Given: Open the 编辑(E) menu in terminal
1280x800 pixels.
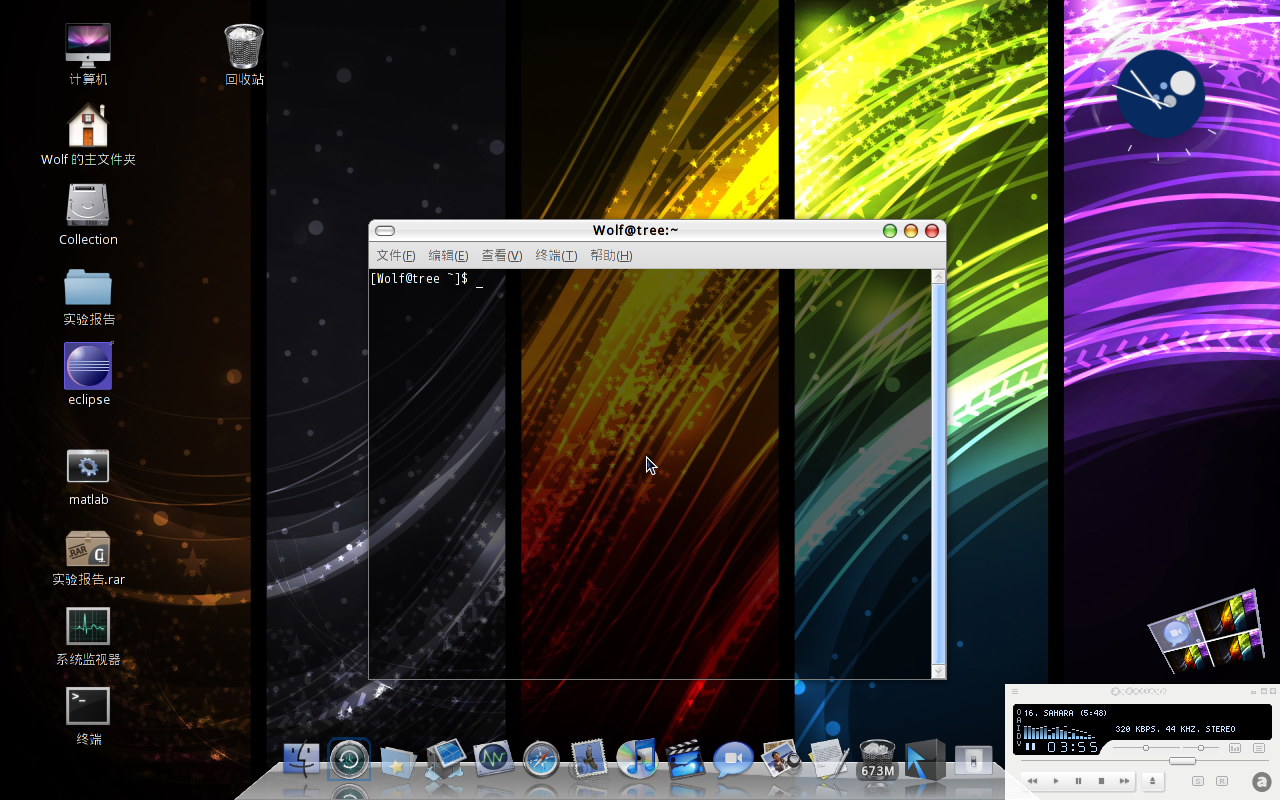Looking at the screenshot, I should point(448,256).
